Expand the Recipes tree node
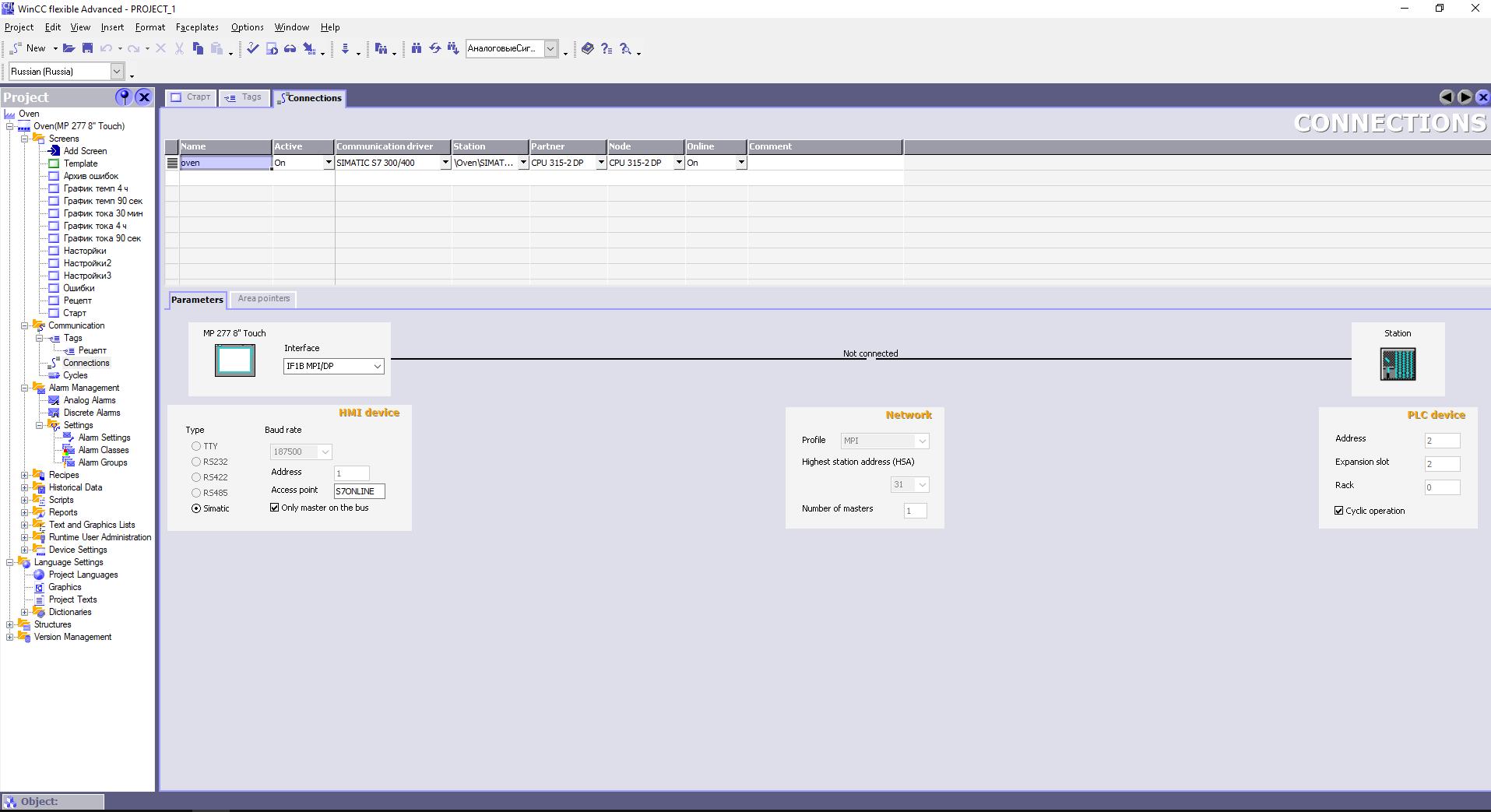Viewport: 1491px width, 812px height. coord(25,475)
